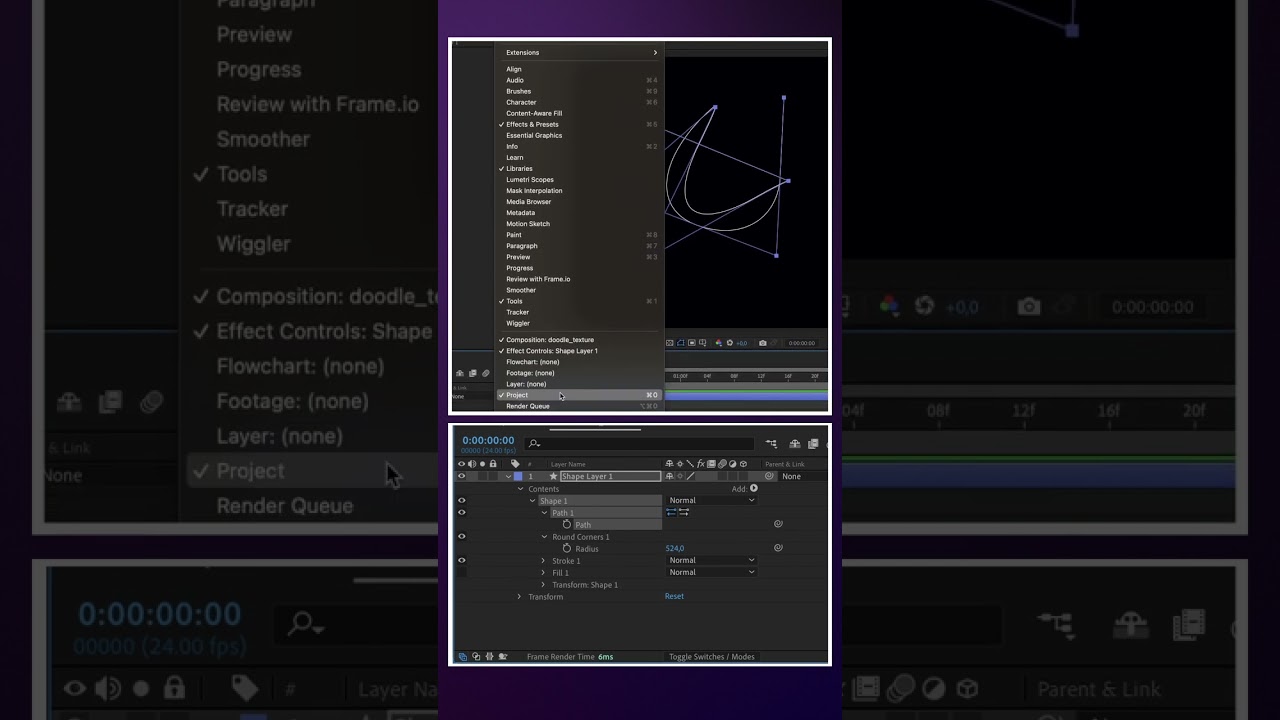Click the stopwatch next to Radius
This screenshot has height=720, width=1280.
point(567,548)
